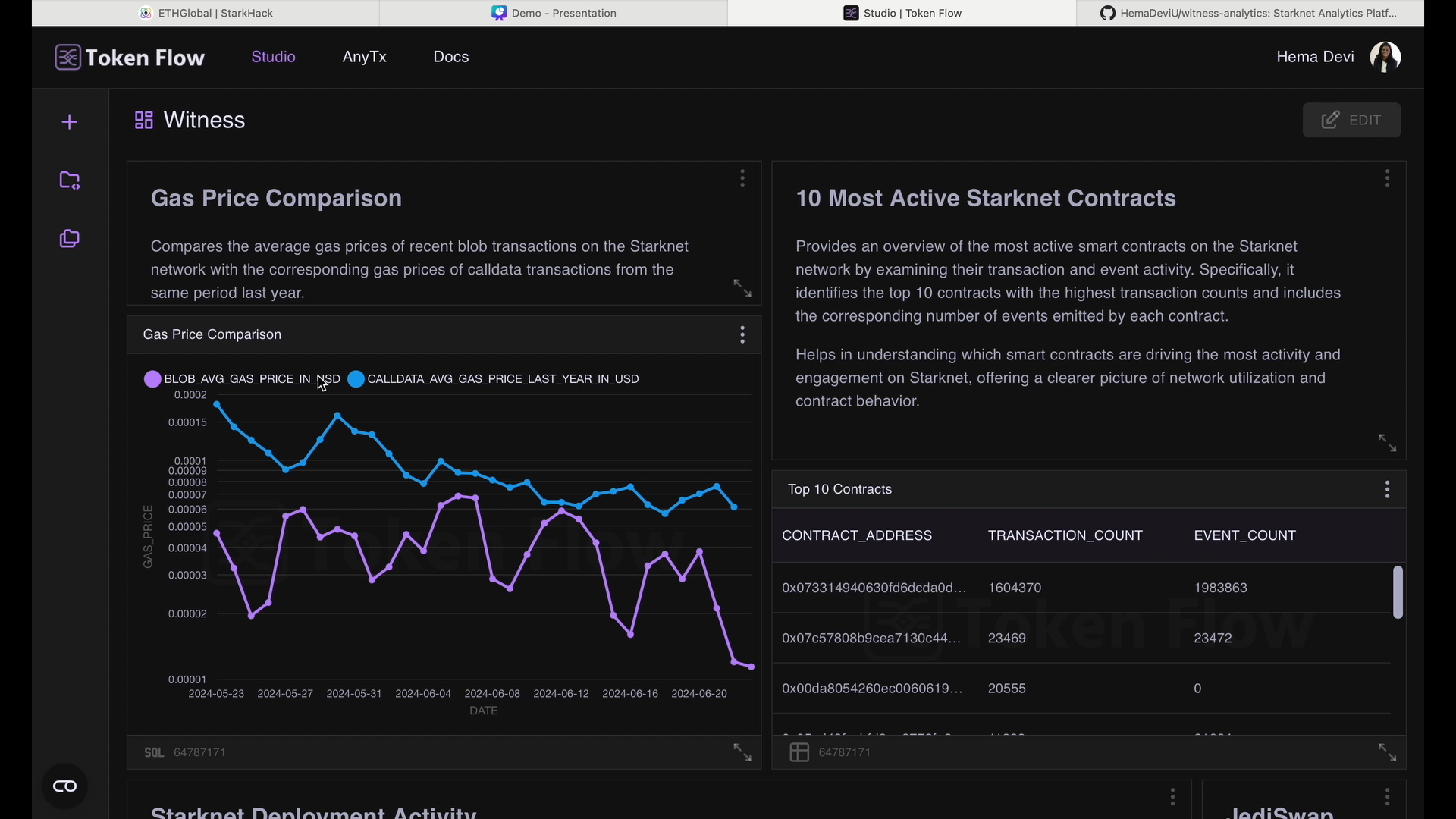This screenshot has height=819, width=1456.
Task: Click transaction count 23469
Action: 1006,639
